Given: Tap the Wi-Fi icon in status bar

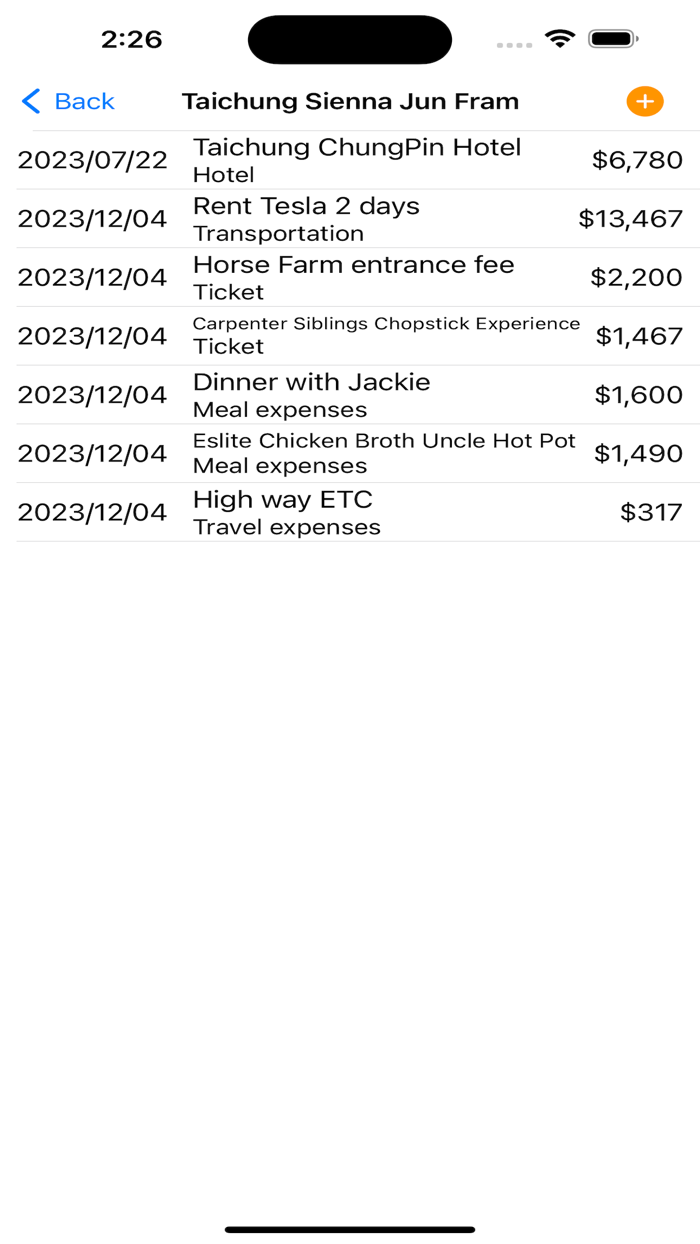Looking at the screenshot, I should [560, 39].
